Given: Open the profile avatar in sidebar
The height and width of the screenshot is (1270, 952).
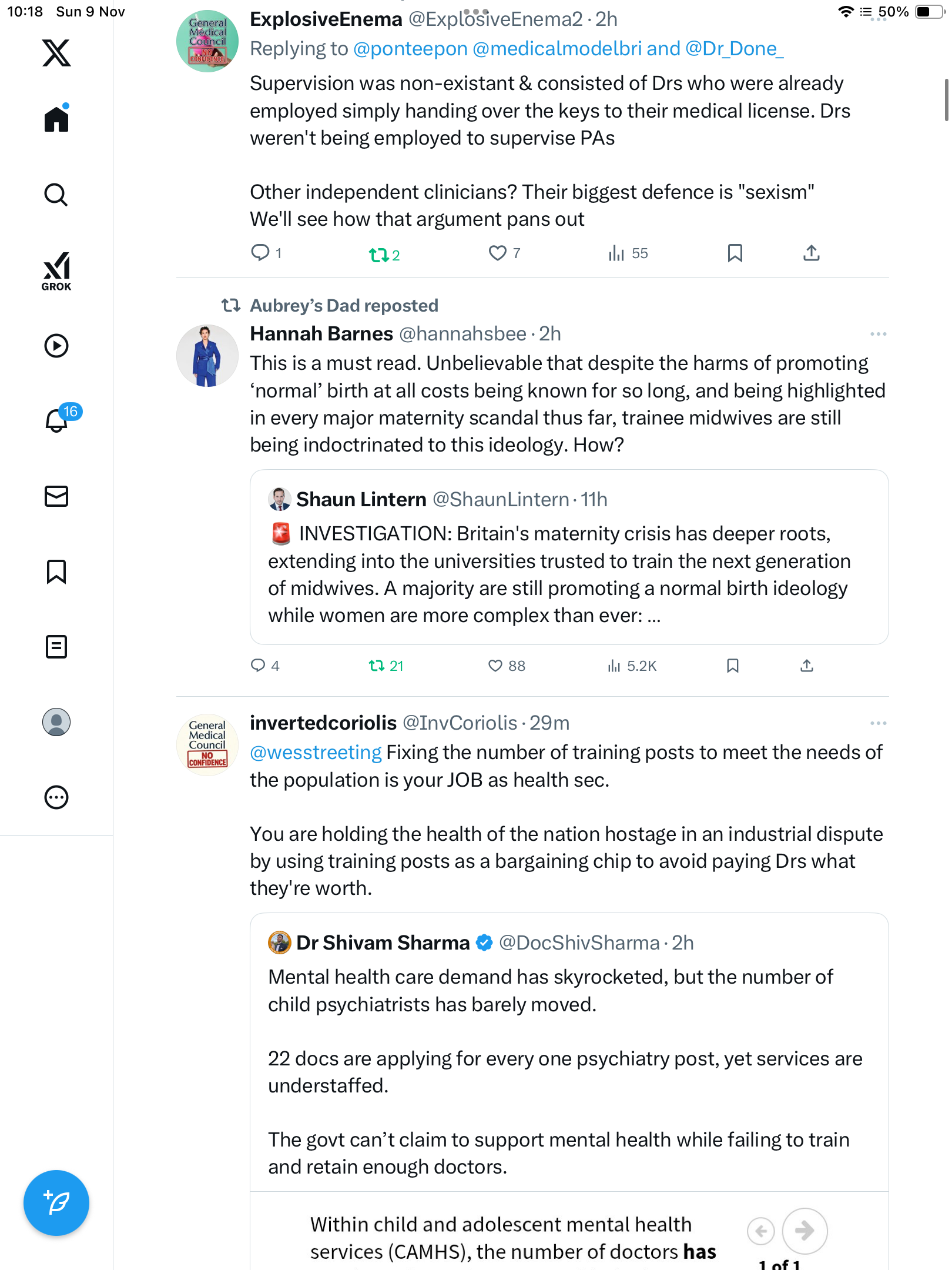Looking at the screenshot, I should [x=56, y=722].
